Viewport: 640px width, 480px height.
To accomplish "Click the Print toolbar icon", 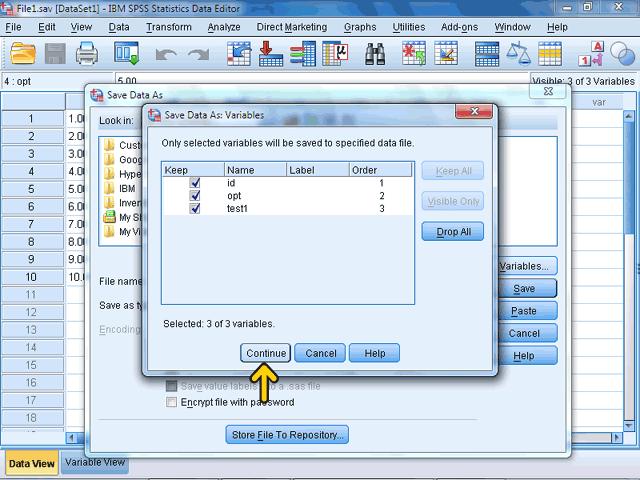I will (87, 53).
